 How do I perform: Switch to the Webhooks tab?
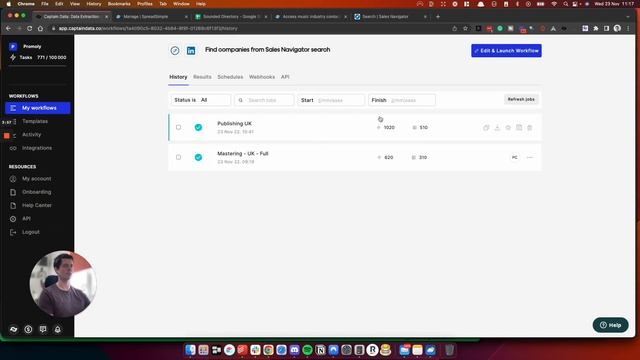(262, 77)
